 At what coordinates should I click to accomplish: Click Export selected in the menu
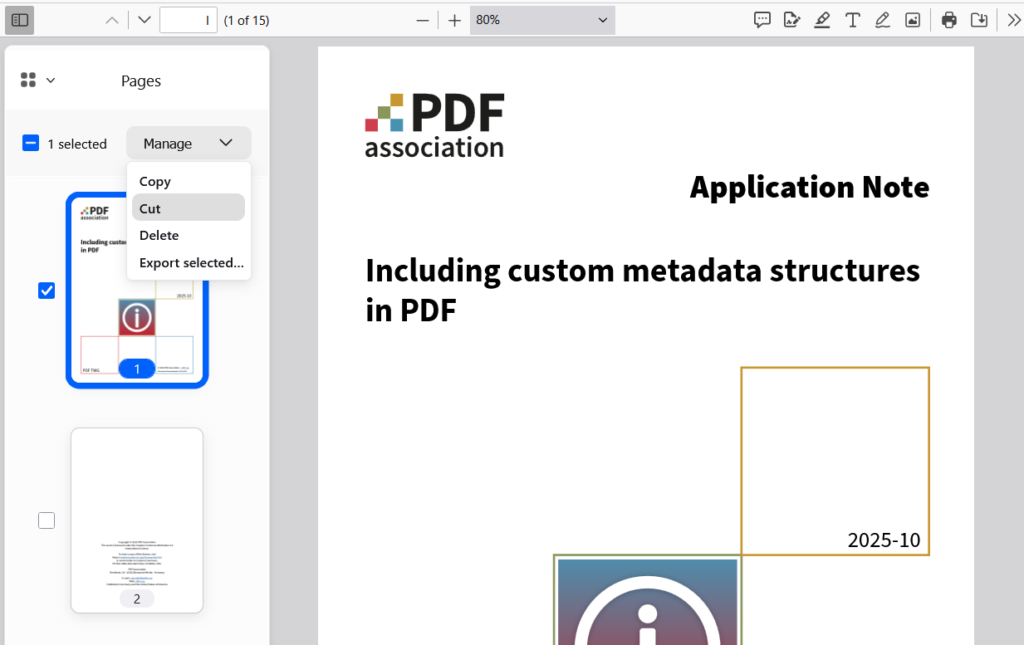(190, 262)
